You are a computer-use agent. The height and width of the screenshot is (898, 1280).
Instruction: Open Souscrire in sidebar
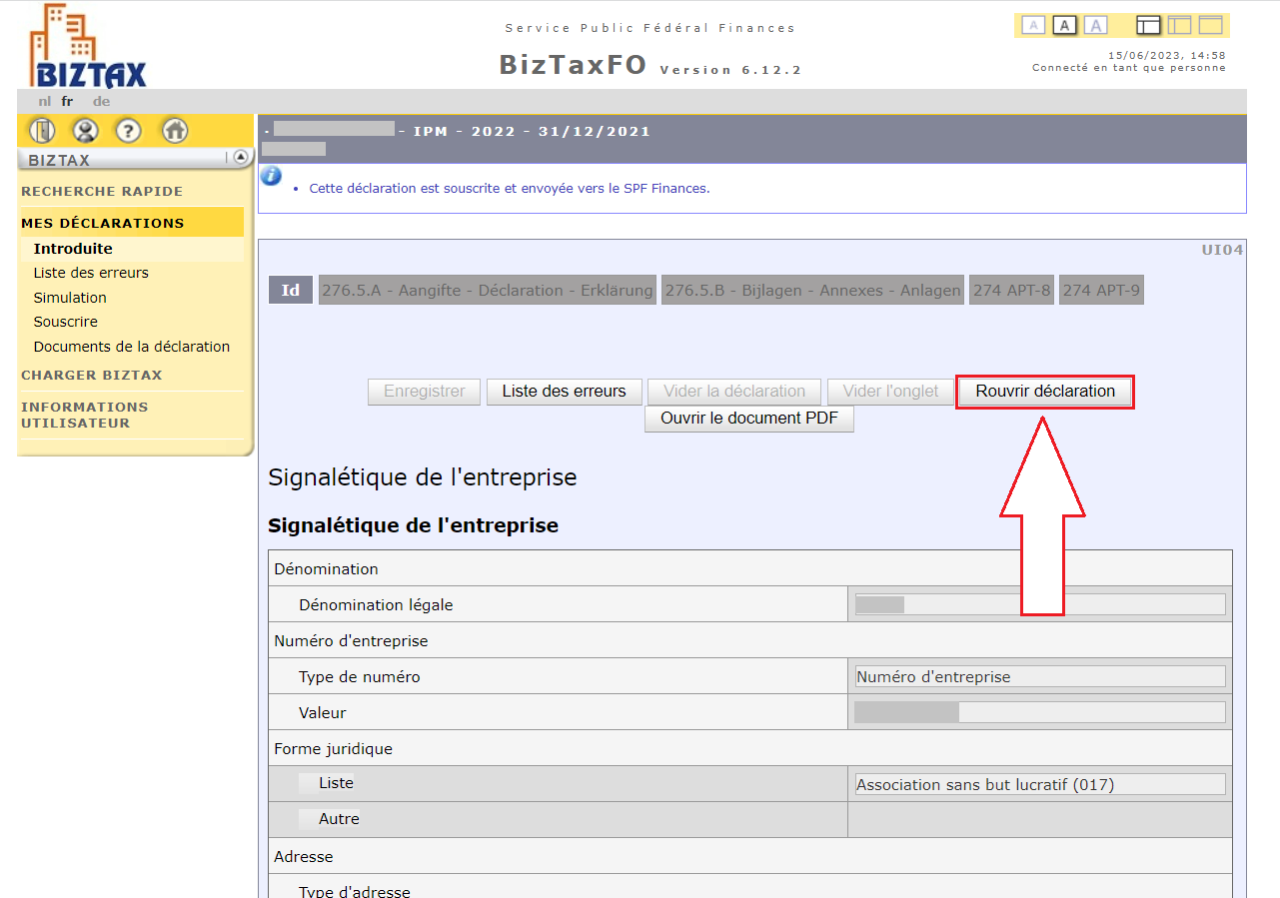[x=66, y=322]
